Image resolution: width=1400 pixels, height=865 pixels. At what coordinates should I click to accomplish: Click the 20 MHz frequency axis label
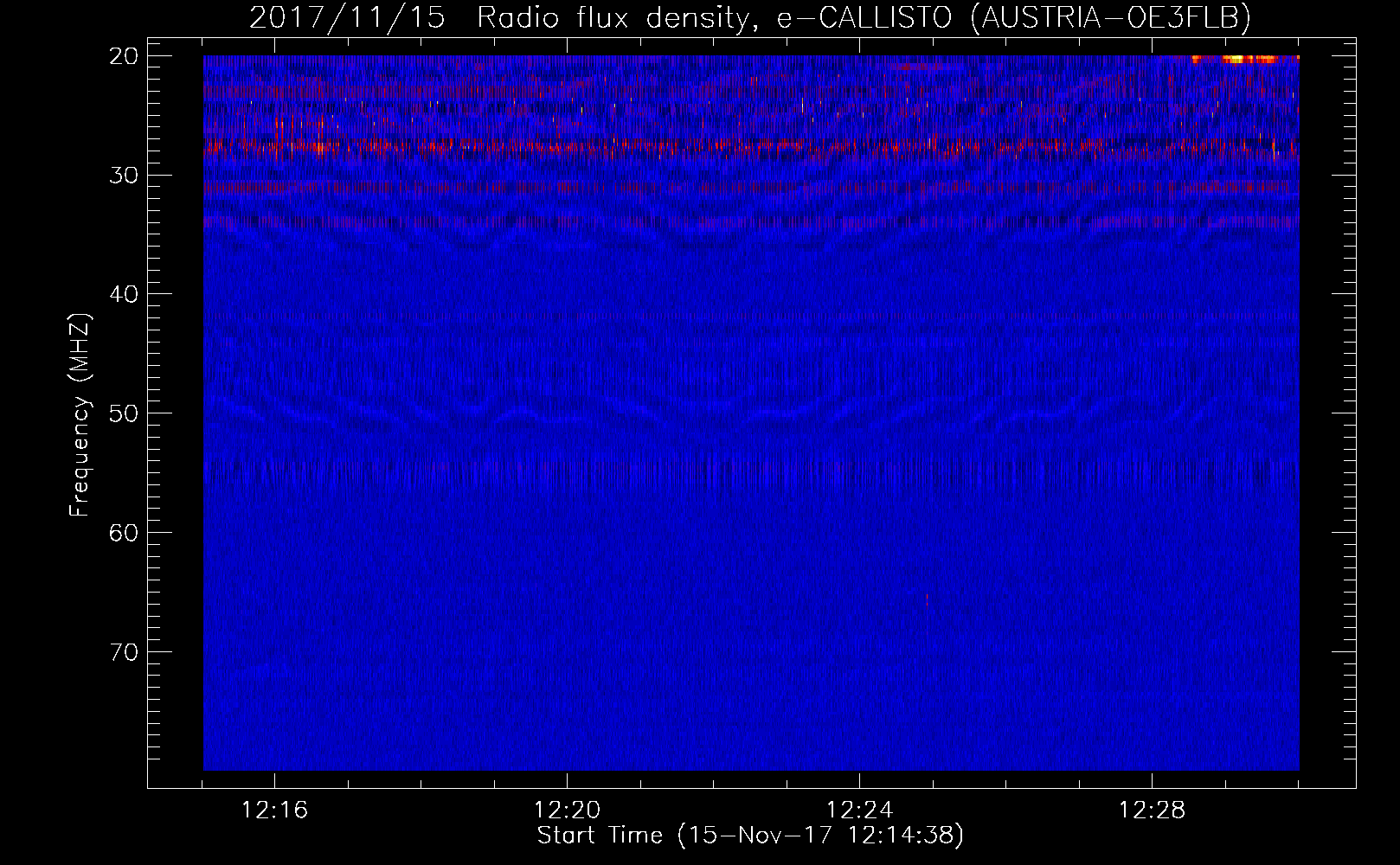click(x=125, y=56)
